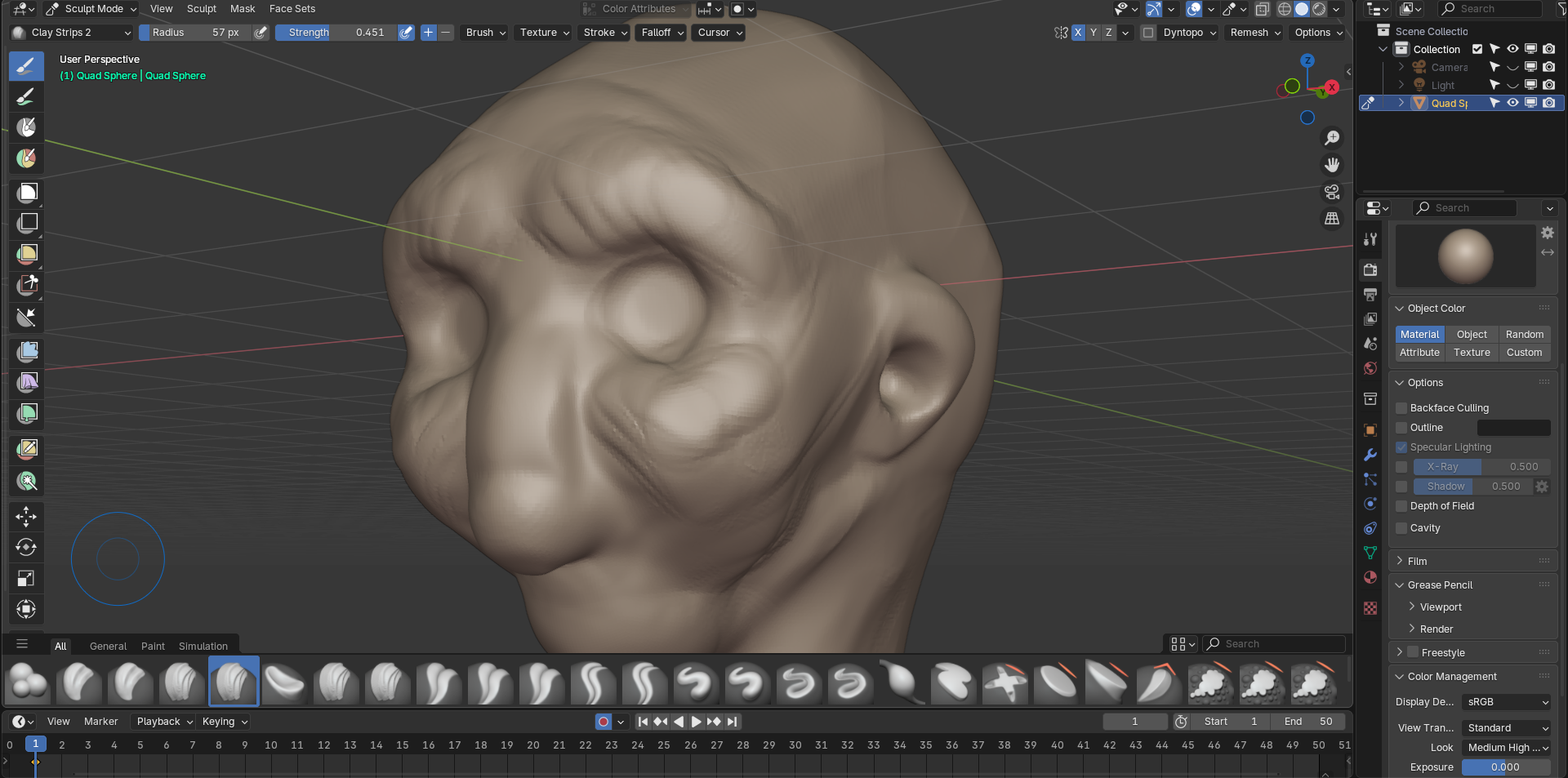Enable Depth of Field checkbox
The width and height of the screenshot is (1568, 778).
1401,506
